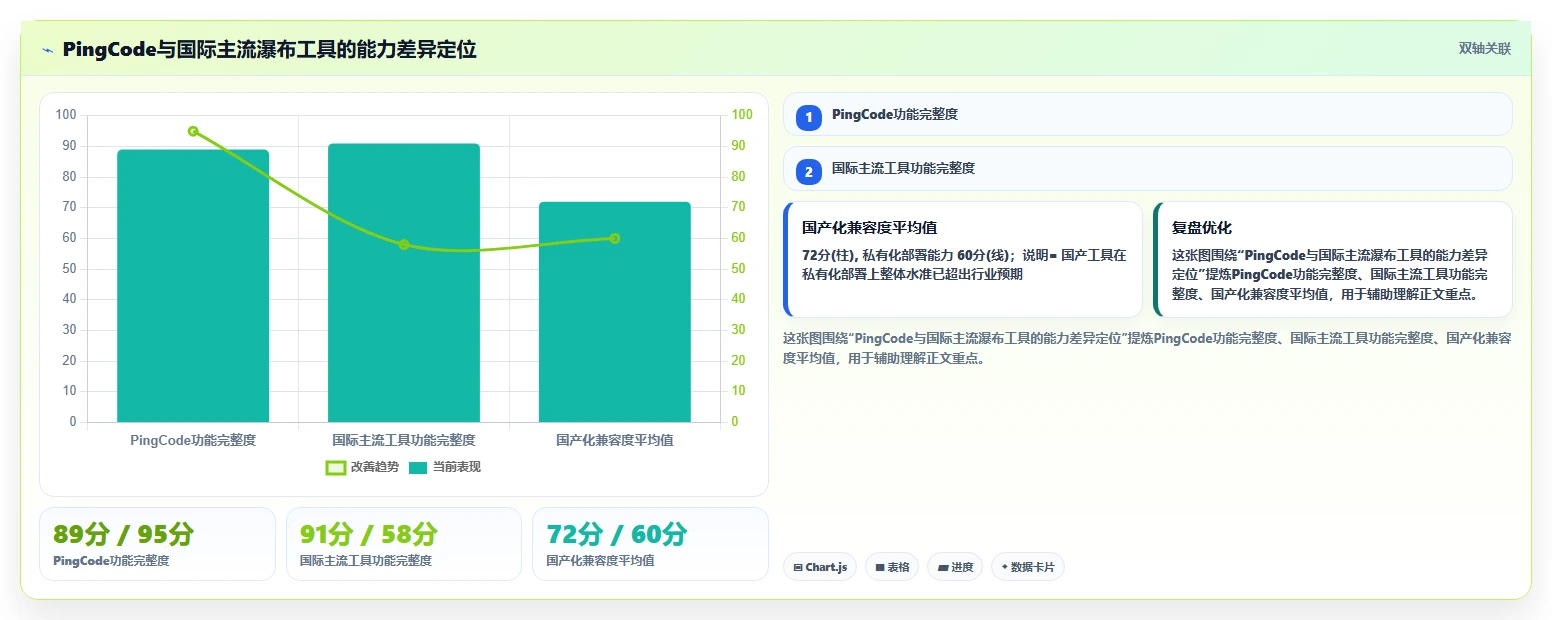This screenshot has width=1552, height=620.
Task: Open the 复盘优化 info card
Action: 1333,259
